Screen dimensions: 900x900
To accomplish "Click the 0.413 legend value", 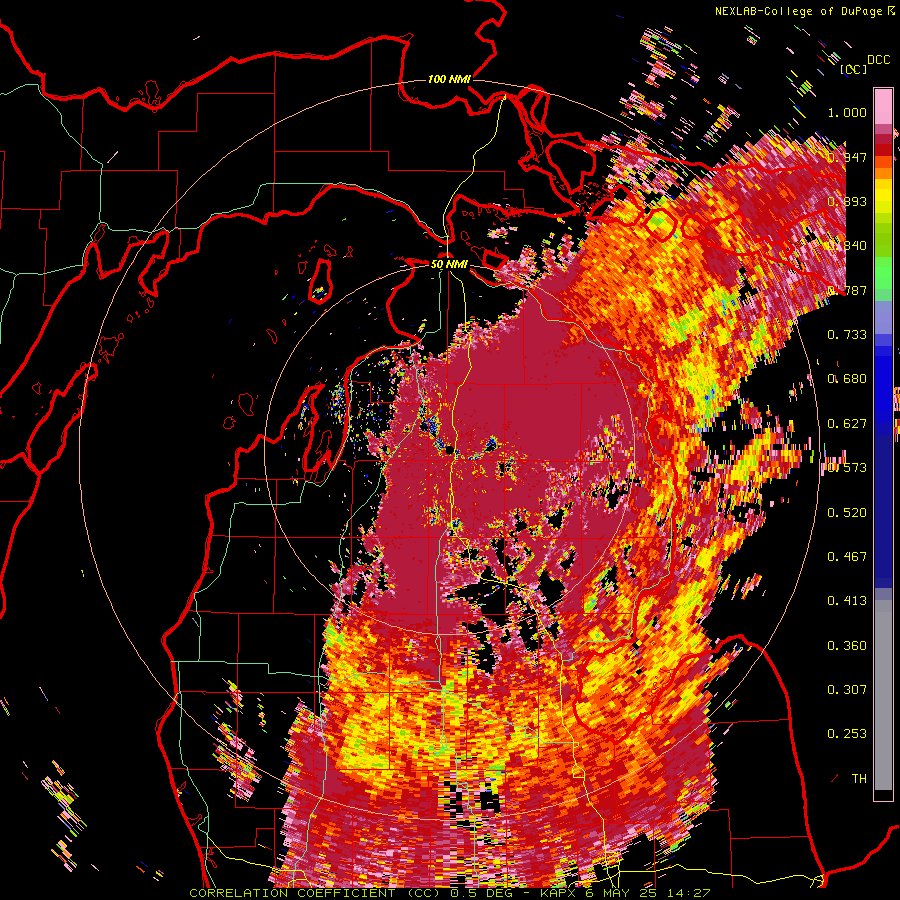I will click(x=847, y=601).
